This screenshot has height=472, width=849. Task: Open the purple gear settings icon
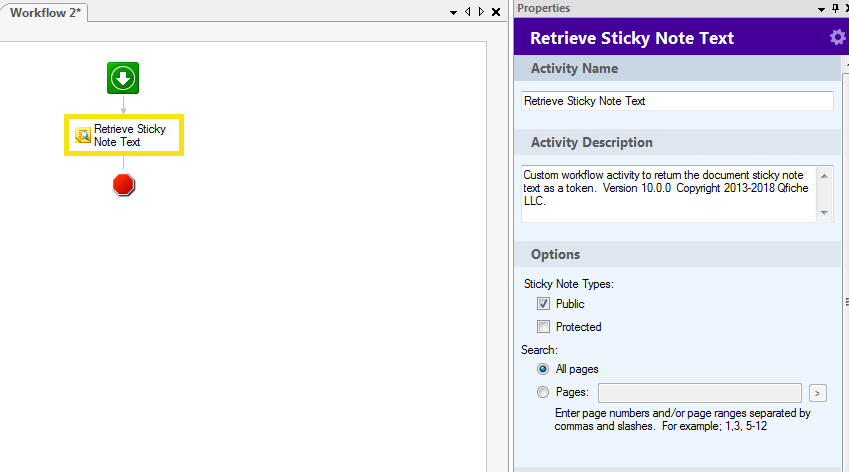click(x=837, y=37)
